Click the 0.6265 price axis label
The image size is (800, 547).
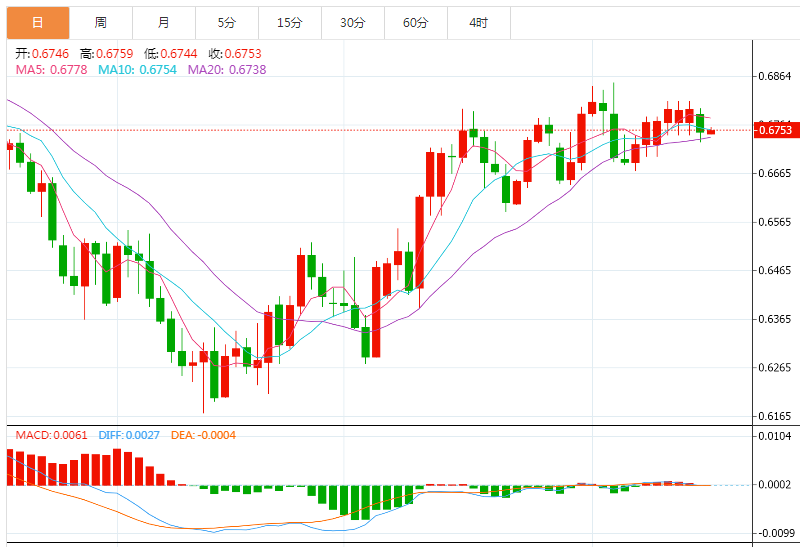(774, 367)
